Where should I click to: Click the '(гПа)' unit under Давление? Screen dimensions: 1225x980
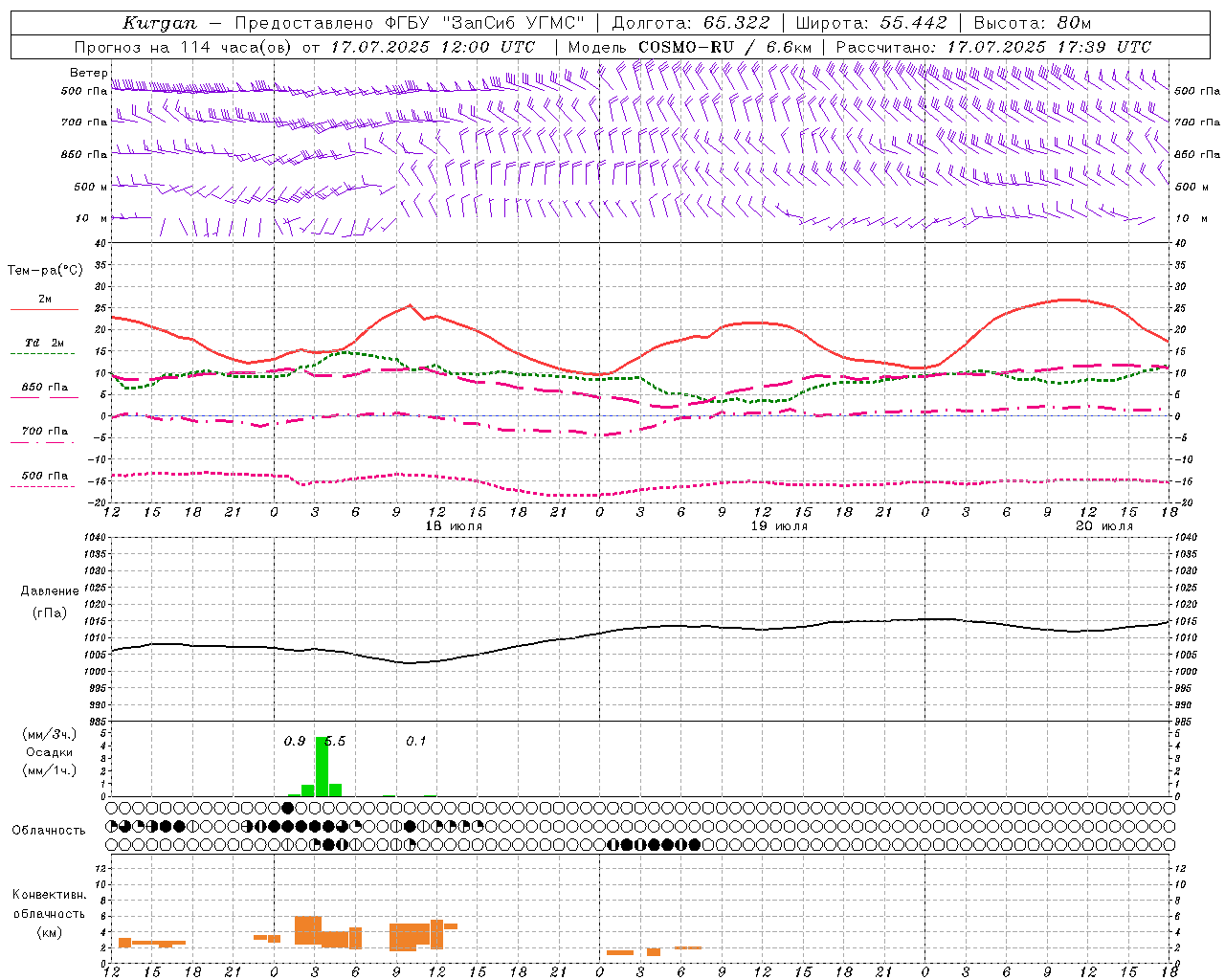[x=50, y=613]
